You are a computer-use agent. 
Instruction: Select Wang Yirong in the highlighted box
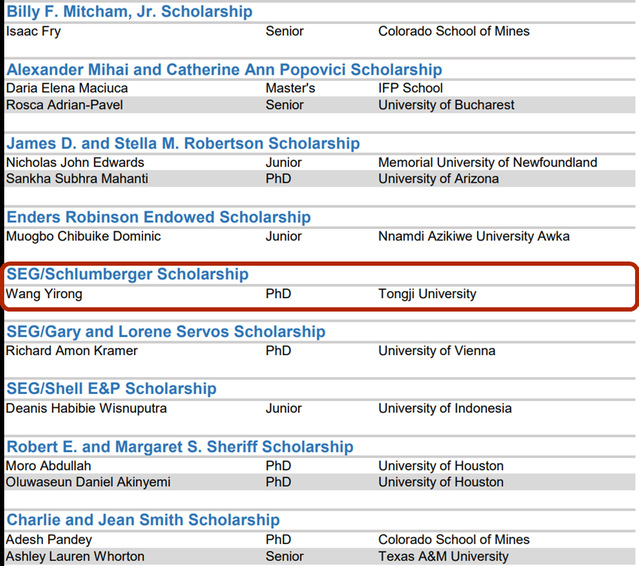point(44,294)
